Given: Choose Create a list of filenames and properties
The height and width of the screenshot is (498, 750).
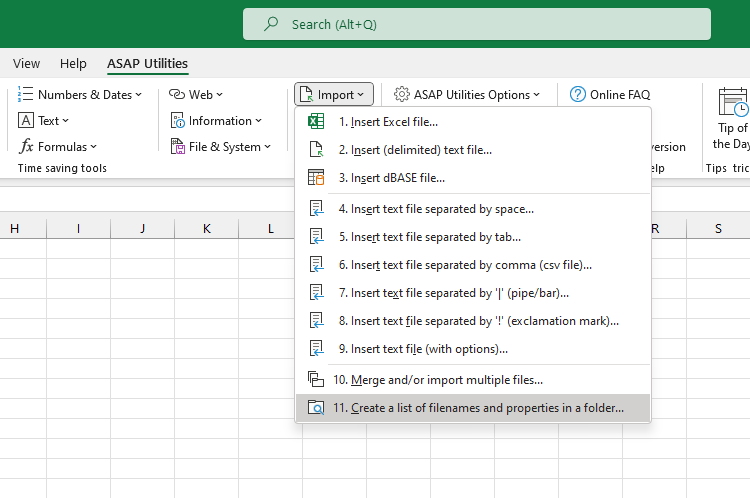Looking at the screenshot, I should click(x=473, y=408).
